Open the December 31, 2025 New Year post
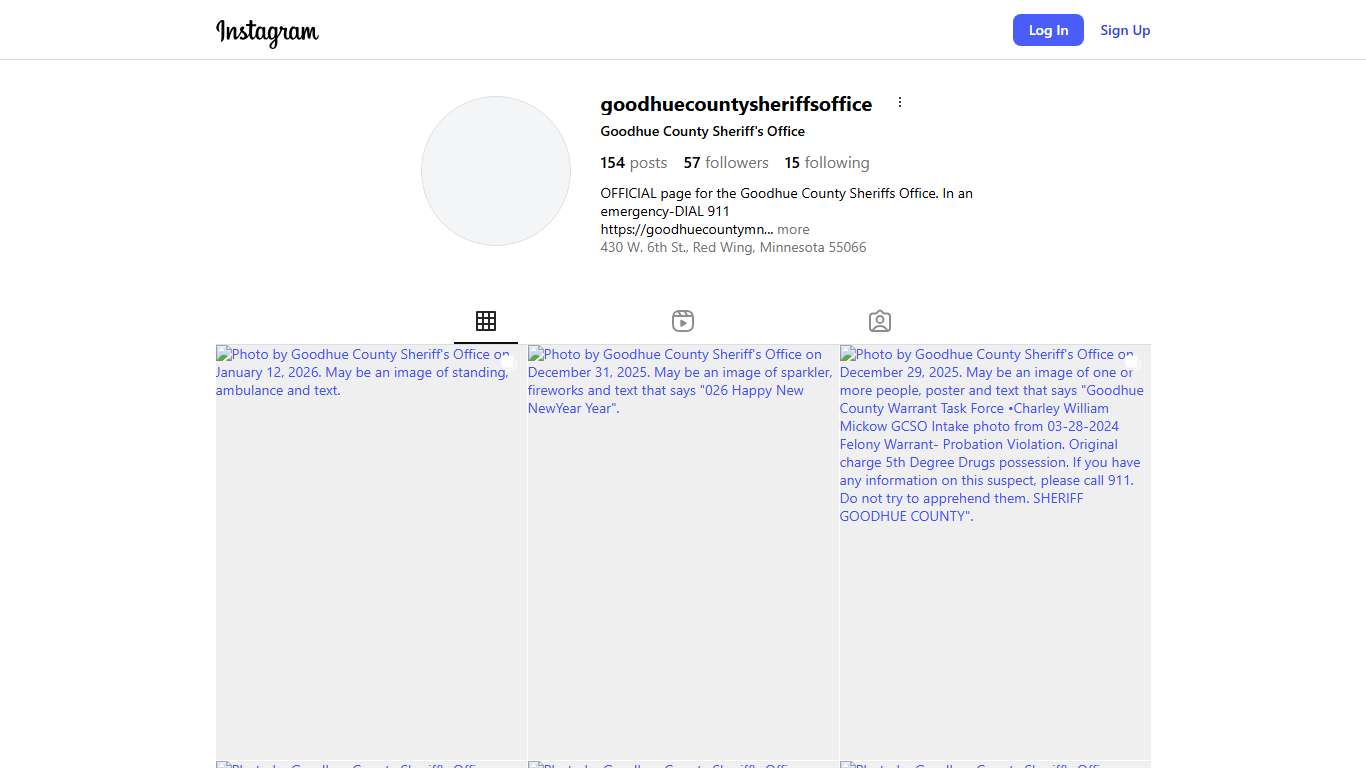 point(683,552)
